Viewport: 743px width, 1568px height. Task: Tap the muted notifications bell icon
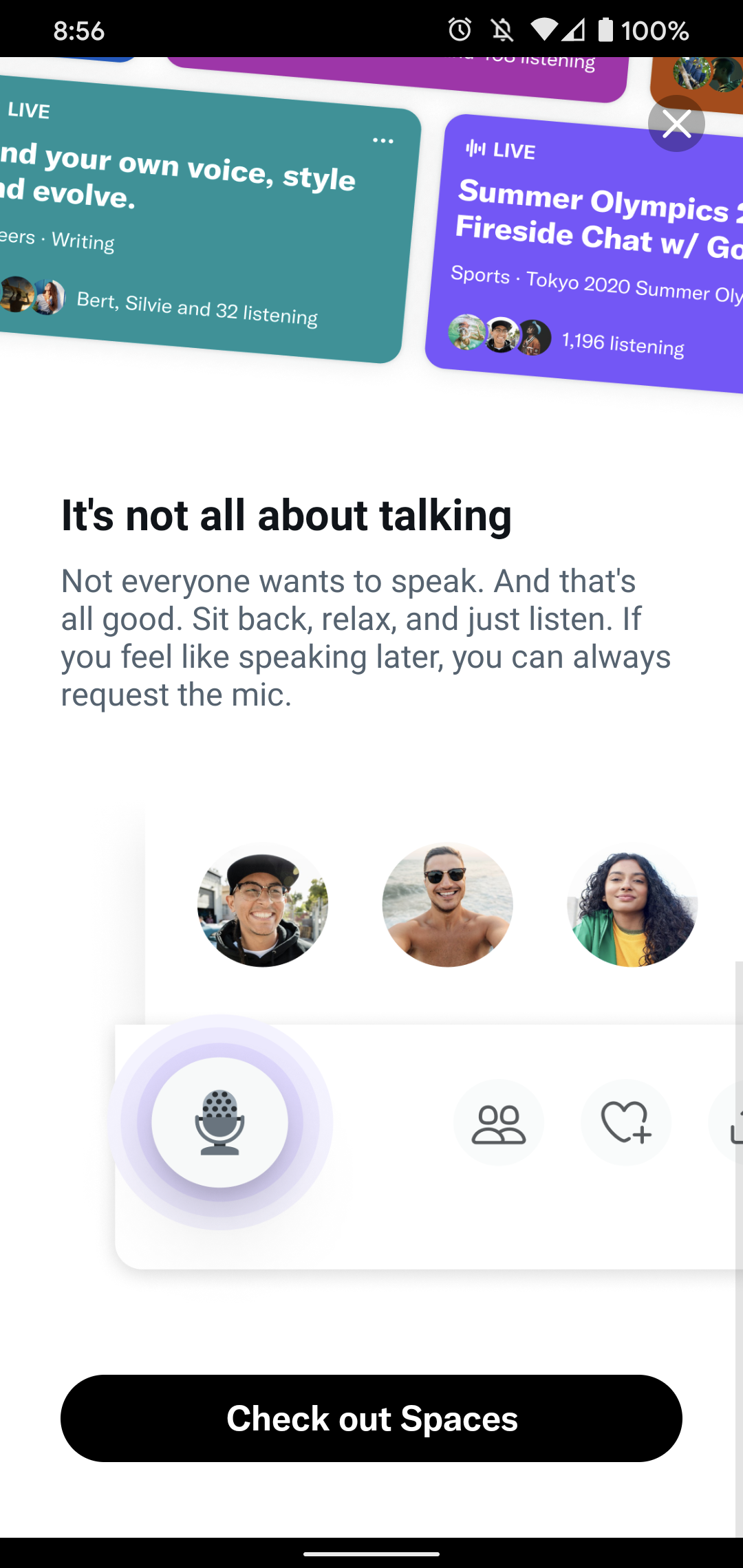pyautogui.click(x=502, y=30)
